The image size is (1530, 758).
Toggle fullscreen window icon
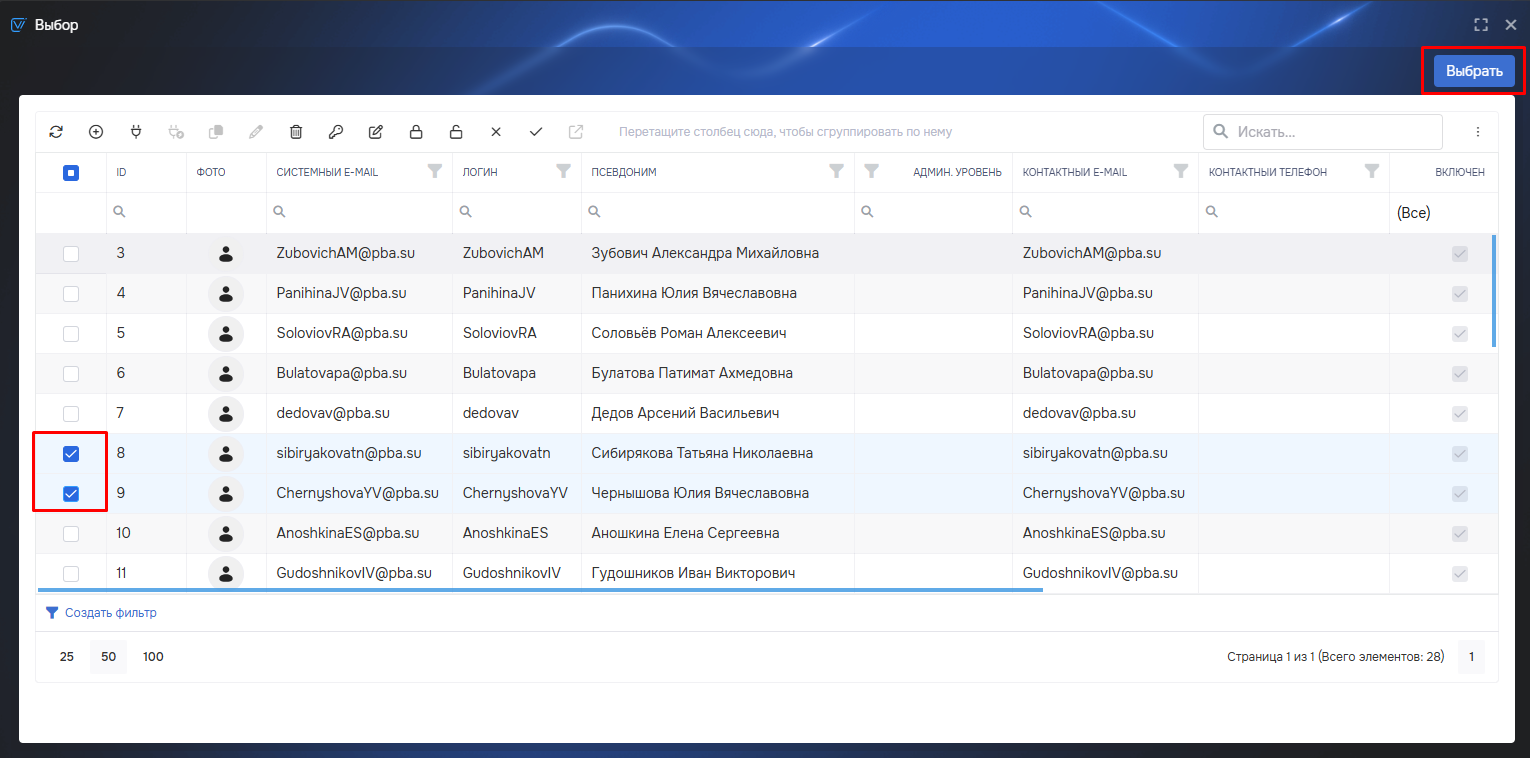(1481, 25)
